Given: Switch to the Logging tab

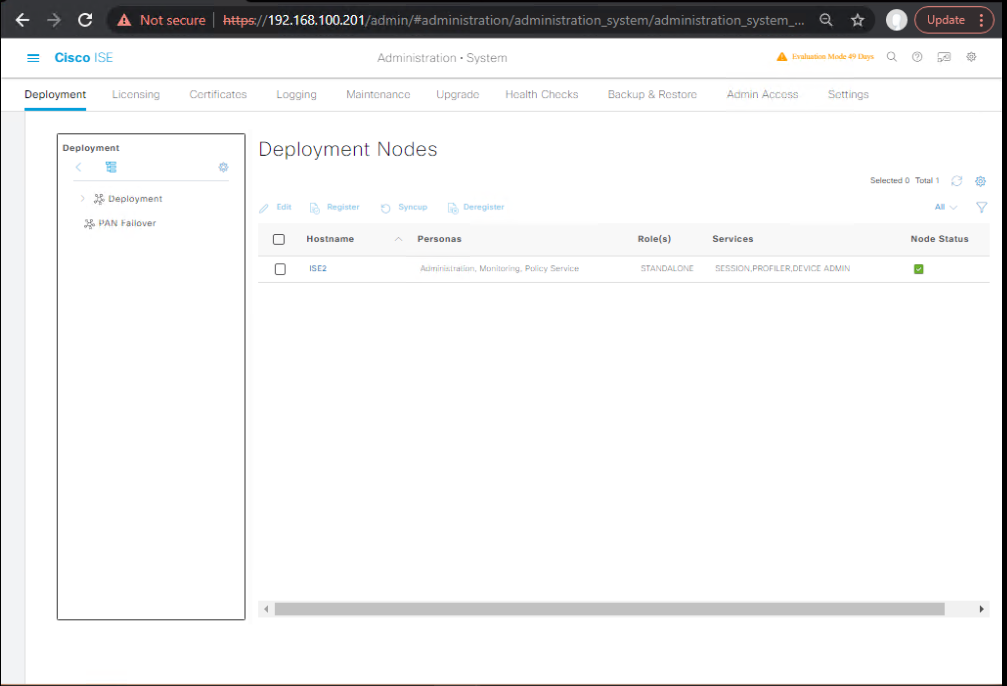Looking at the screenshot, I should [x=296, y=94].
